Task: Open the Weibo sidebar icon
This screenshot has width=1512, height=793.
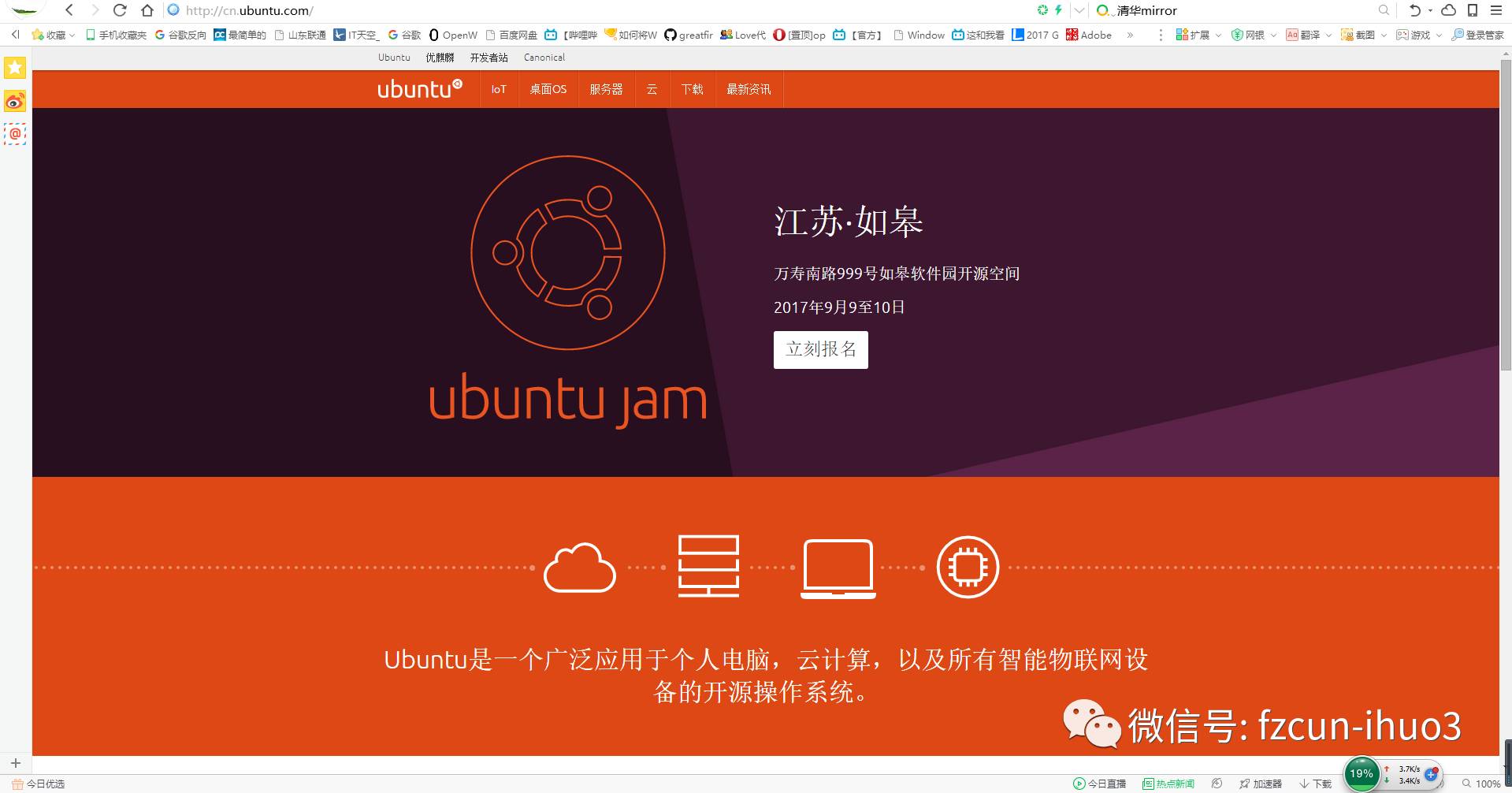Action: 15,101
